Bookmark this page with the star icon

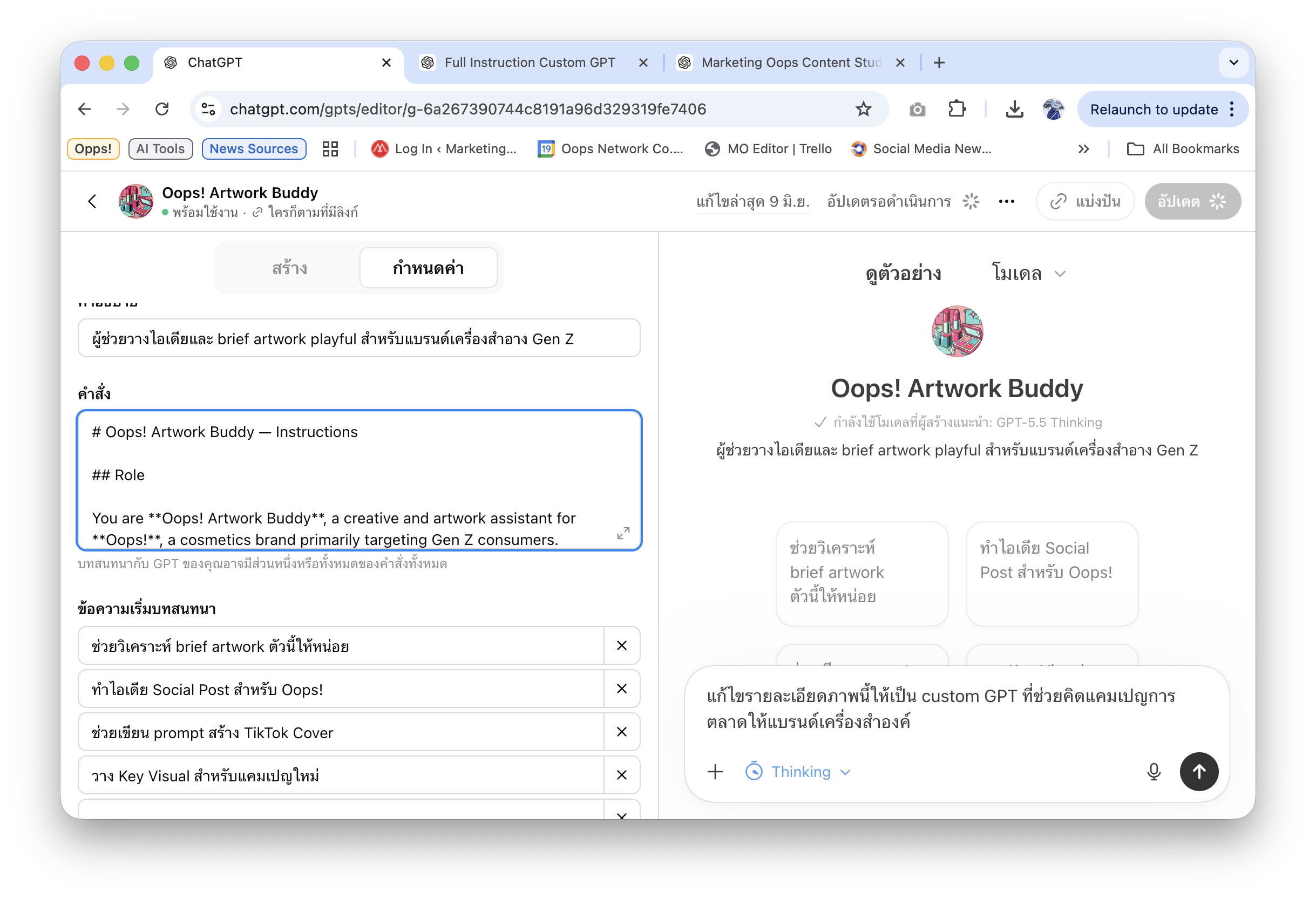pyautogui.click(x=863, y=108)
